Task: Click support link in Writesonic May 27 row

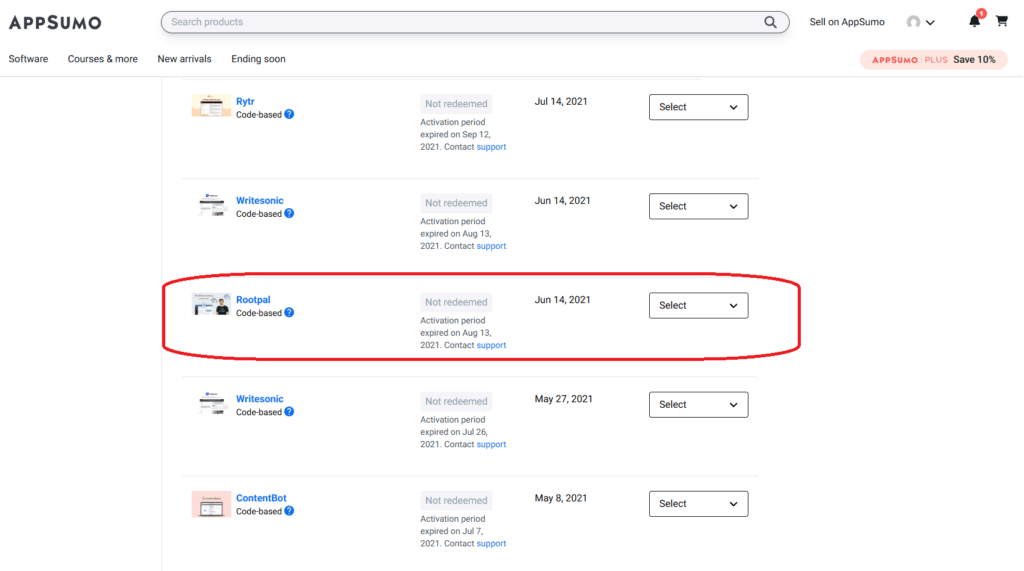Action: [x=491, y=444]
